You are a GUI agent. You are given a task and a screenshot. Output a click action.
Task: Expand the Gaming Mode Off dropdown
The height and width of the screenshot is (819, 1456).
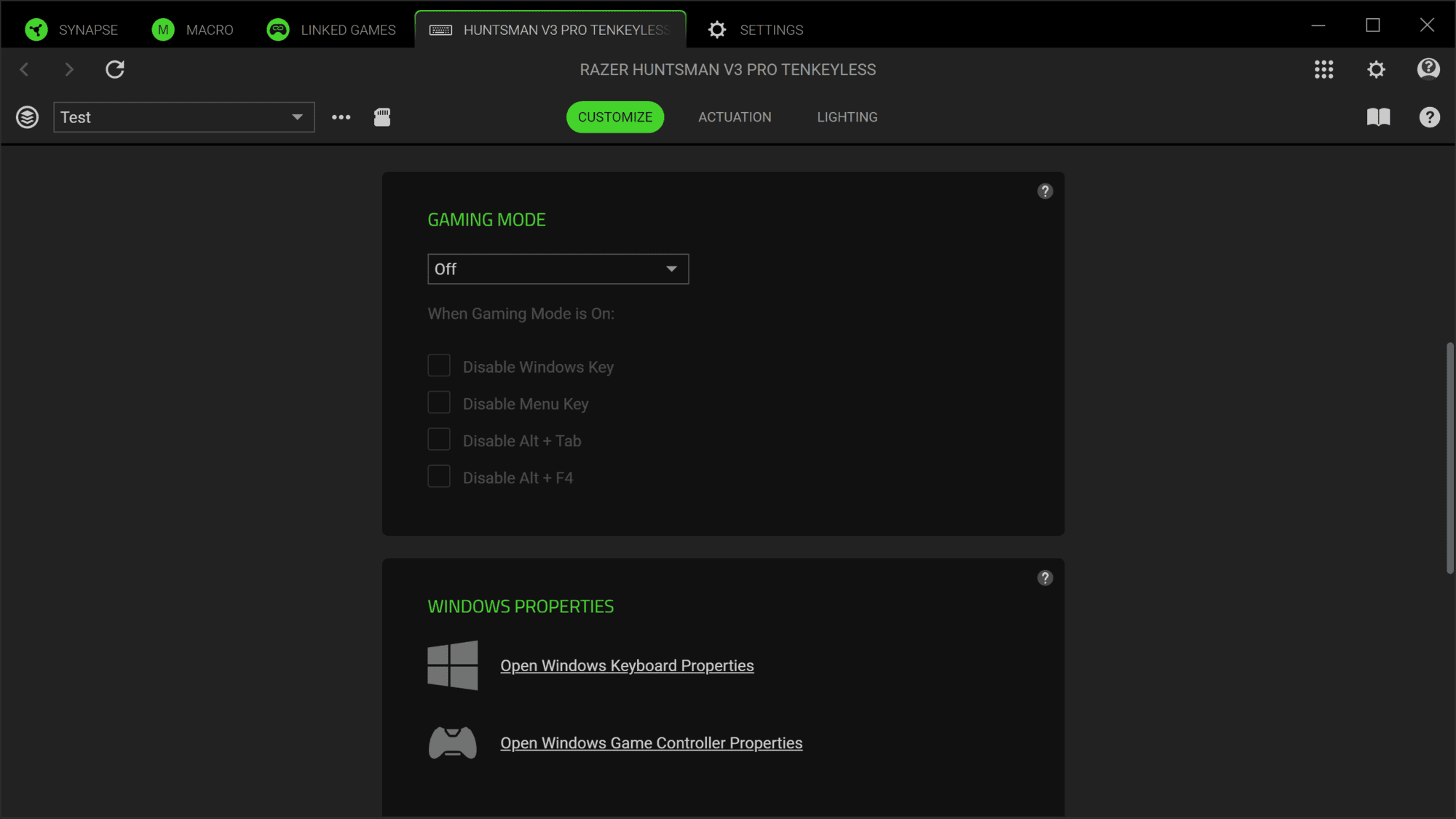[x=558, y=269]
